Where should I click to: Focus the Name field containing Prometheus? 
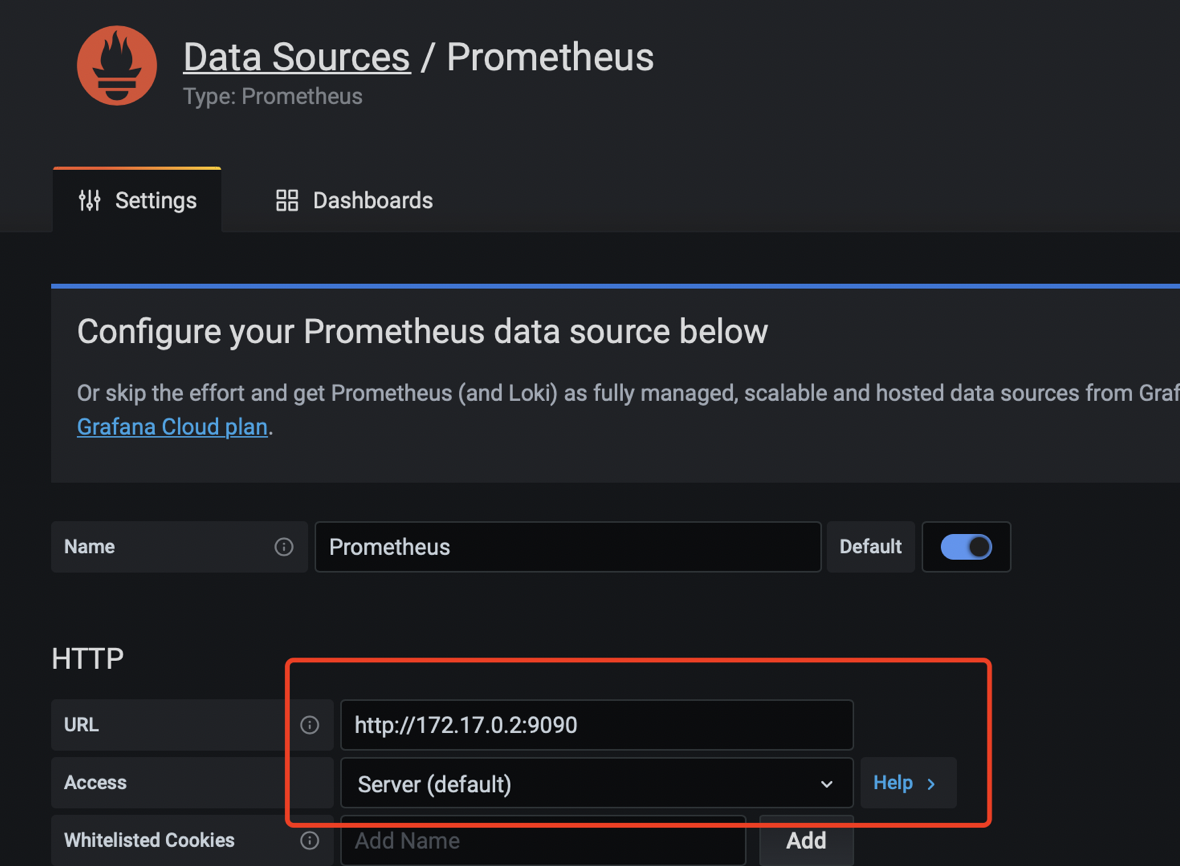point(567,547)
